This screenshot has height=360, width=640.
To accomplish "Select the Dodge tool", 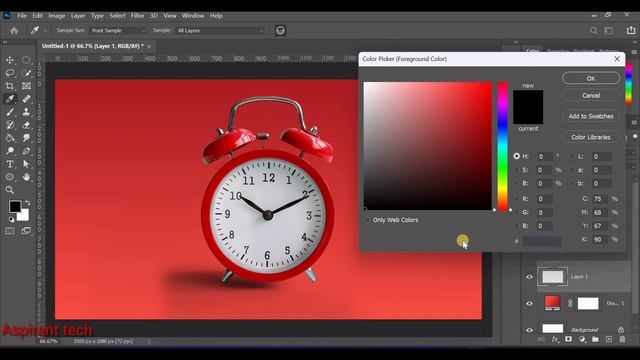I will coord(10,151).
